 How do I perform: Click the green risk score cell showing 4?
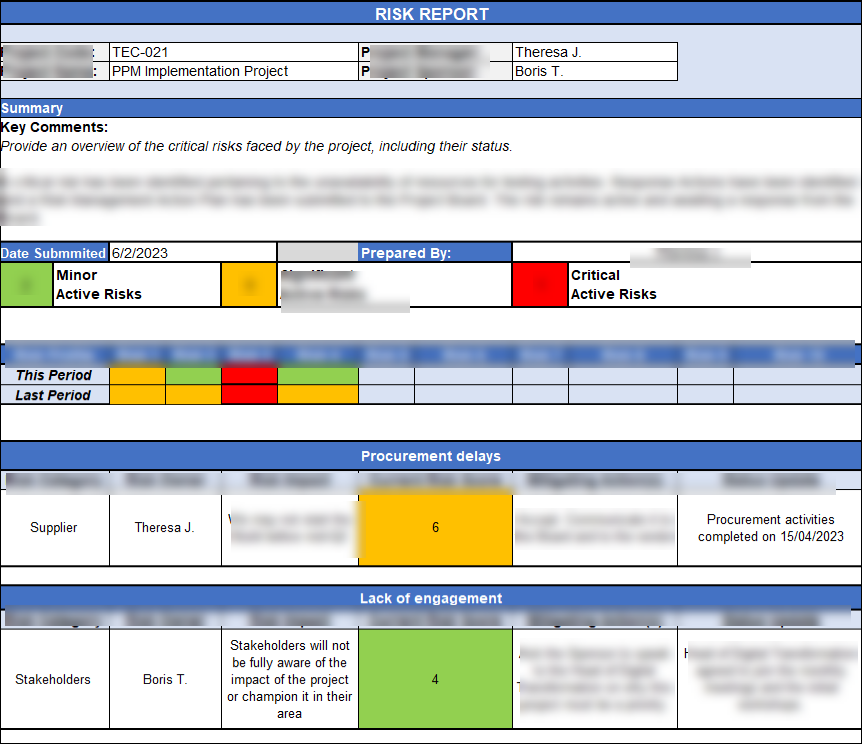(x=435, y=678)
